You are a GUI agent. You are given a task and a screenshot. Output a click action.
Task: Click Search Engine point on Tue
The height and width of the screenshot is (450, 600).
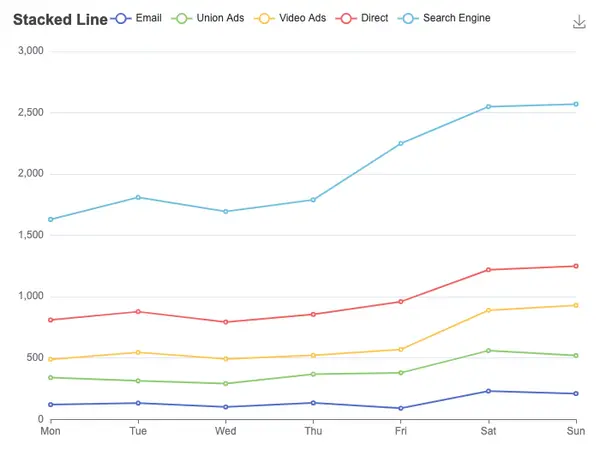pyautogui.click(x=138, y=197)
